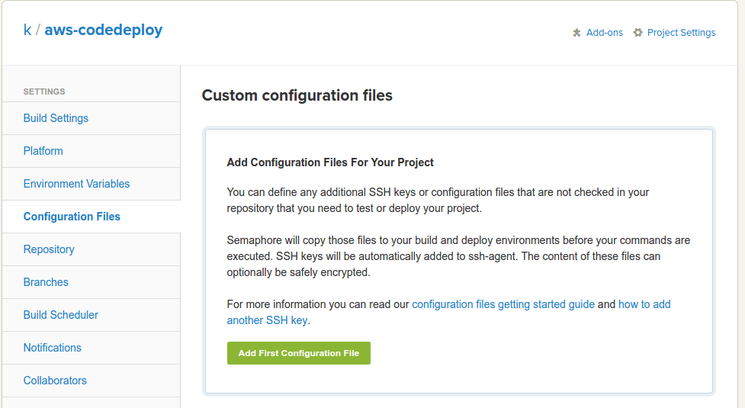Click the Project Settings gear icon

tap(638, 33)
